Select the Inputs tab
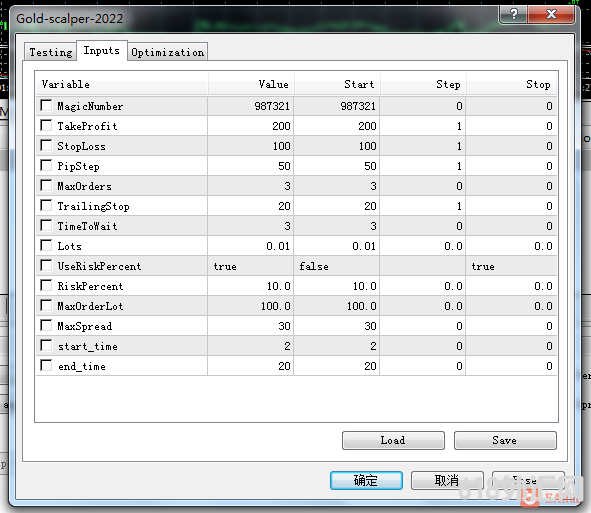 coord(102,51)
